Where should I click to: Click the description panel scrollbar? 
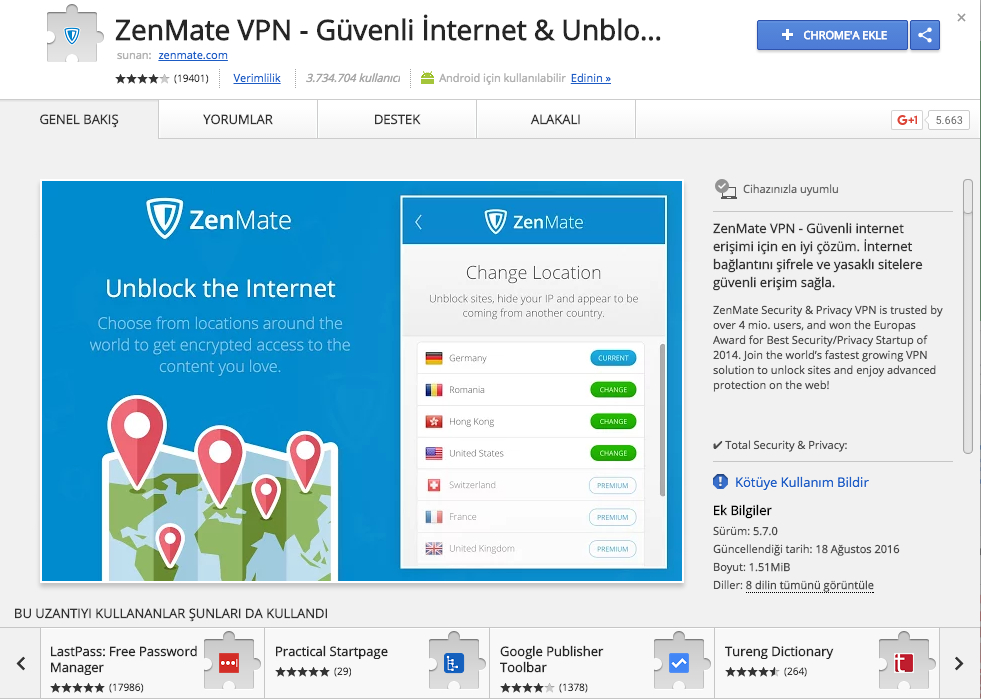[968, 316]
